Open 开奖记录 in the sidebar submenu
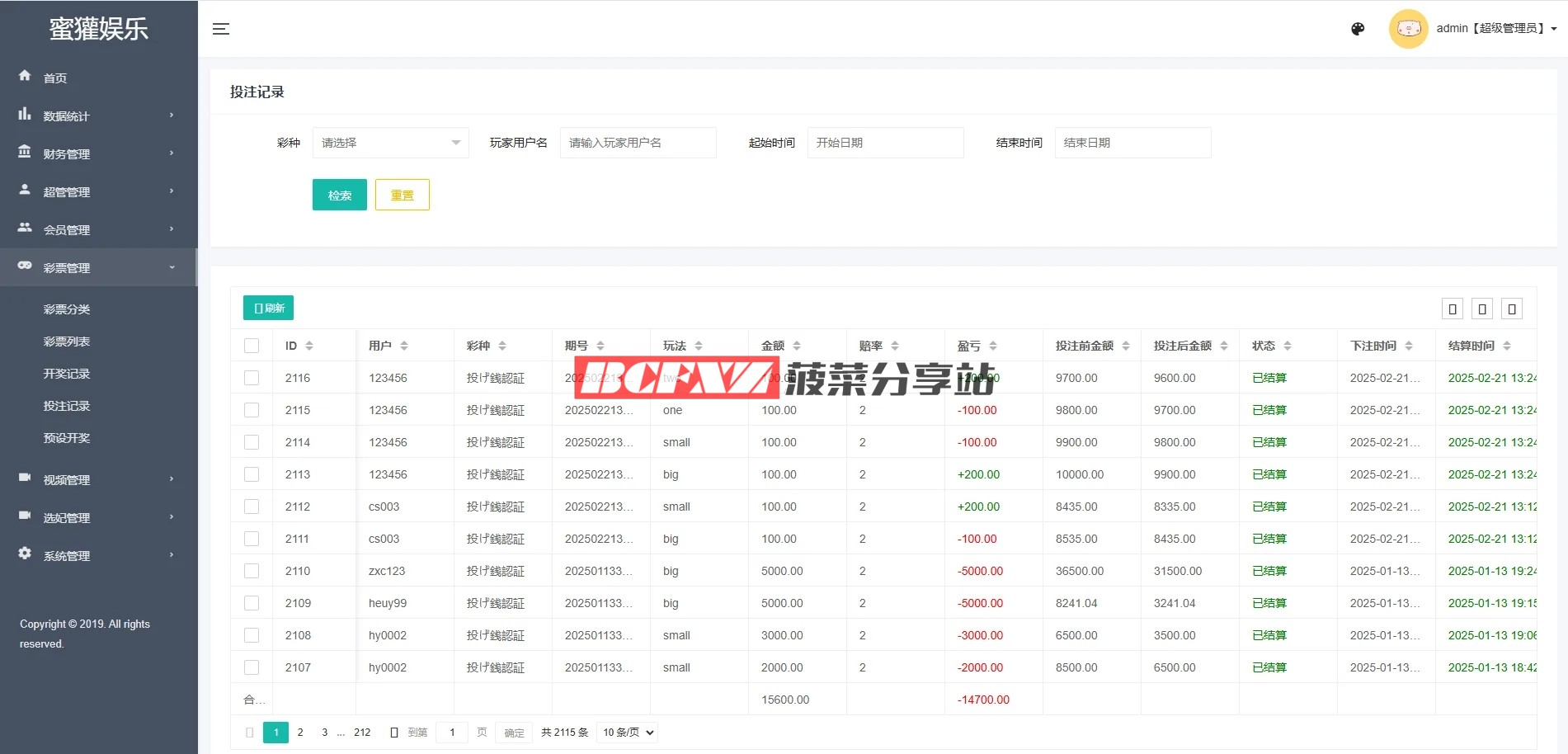This screenshot has width=1568, height=754. [67, 374]
